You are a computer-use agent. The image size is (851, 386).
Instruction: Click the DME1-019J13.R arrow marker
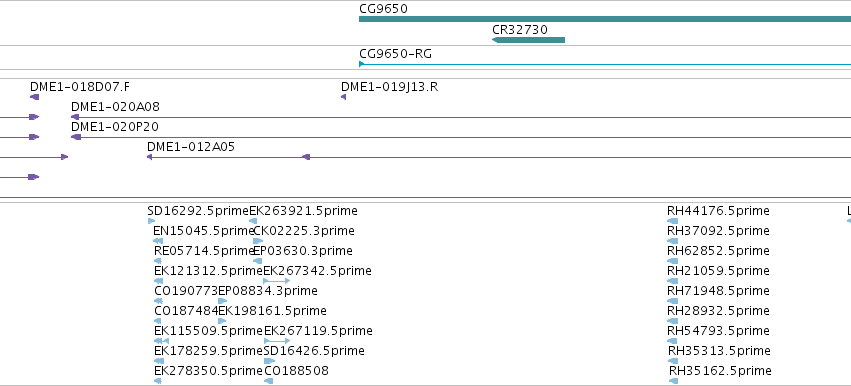pos(344,97)
